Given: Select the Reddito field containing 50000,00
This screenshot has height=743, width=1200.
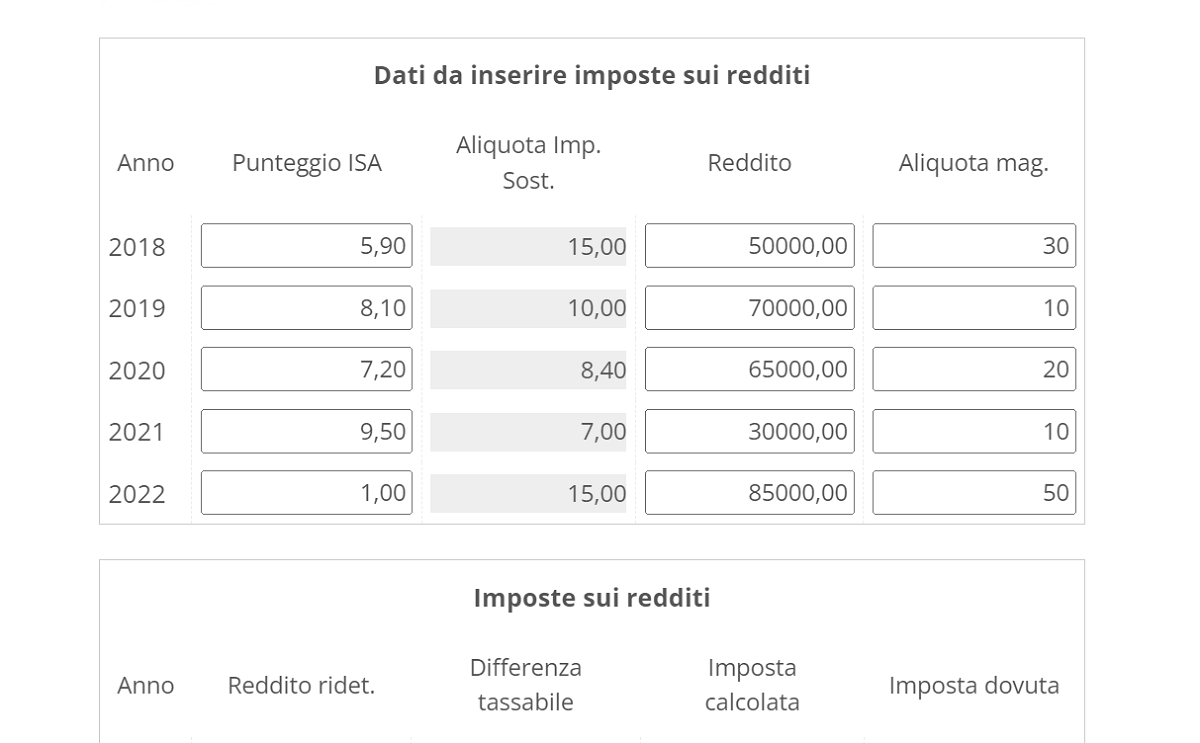Looking at the screenshot, I should point(749,246).
